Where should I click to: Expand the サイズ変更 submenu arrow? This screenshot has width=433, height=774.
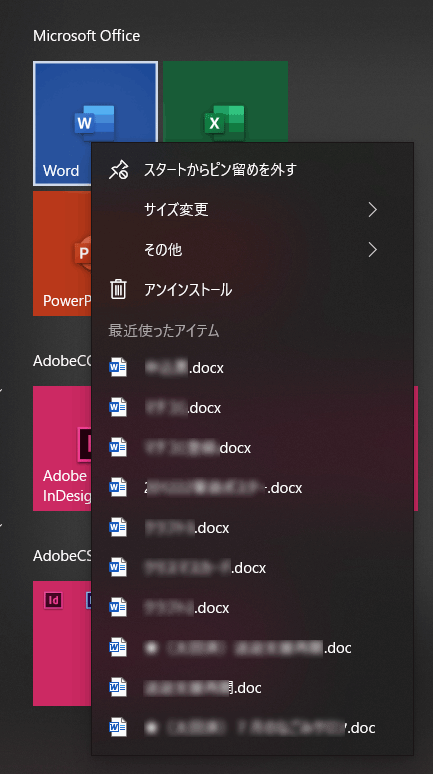click(x=373, y=210)
